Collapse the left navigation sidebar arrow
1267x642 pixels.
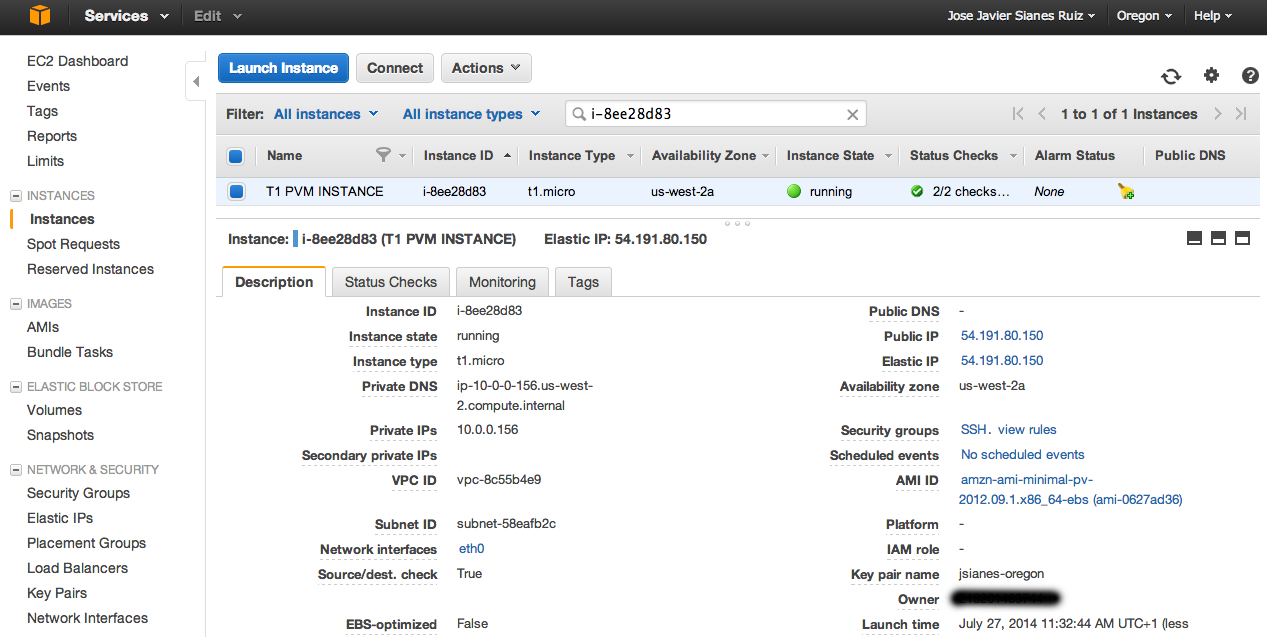click(196, 81)
